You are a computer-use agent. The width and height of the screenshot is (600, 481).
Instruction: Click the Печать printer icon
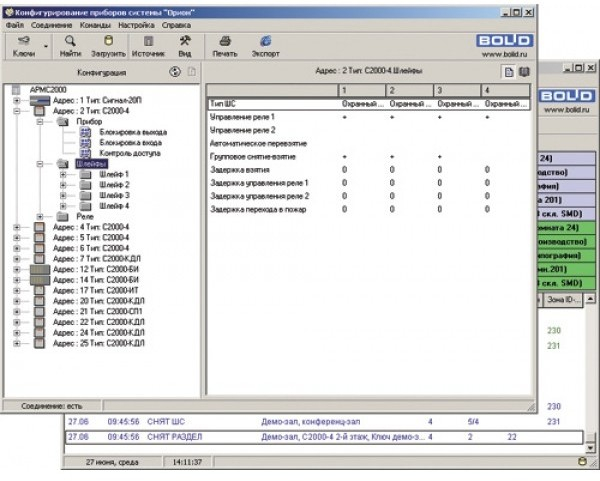[x=225, y=41]
